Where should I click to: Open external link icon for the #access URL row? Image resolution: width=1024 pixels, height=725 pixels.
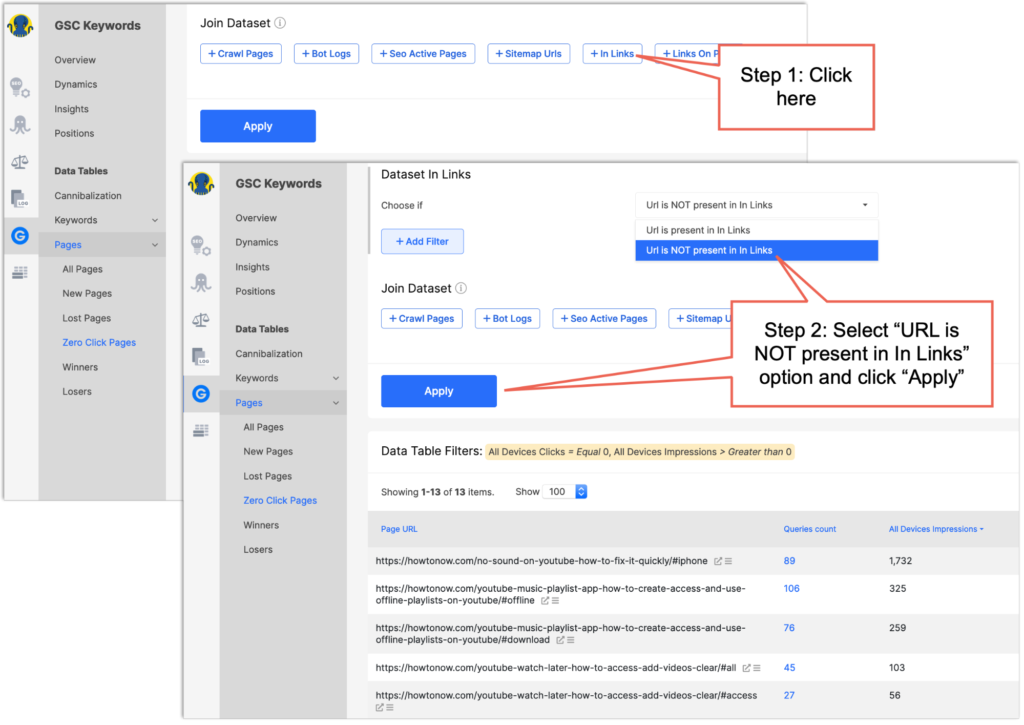coord(379,707)
